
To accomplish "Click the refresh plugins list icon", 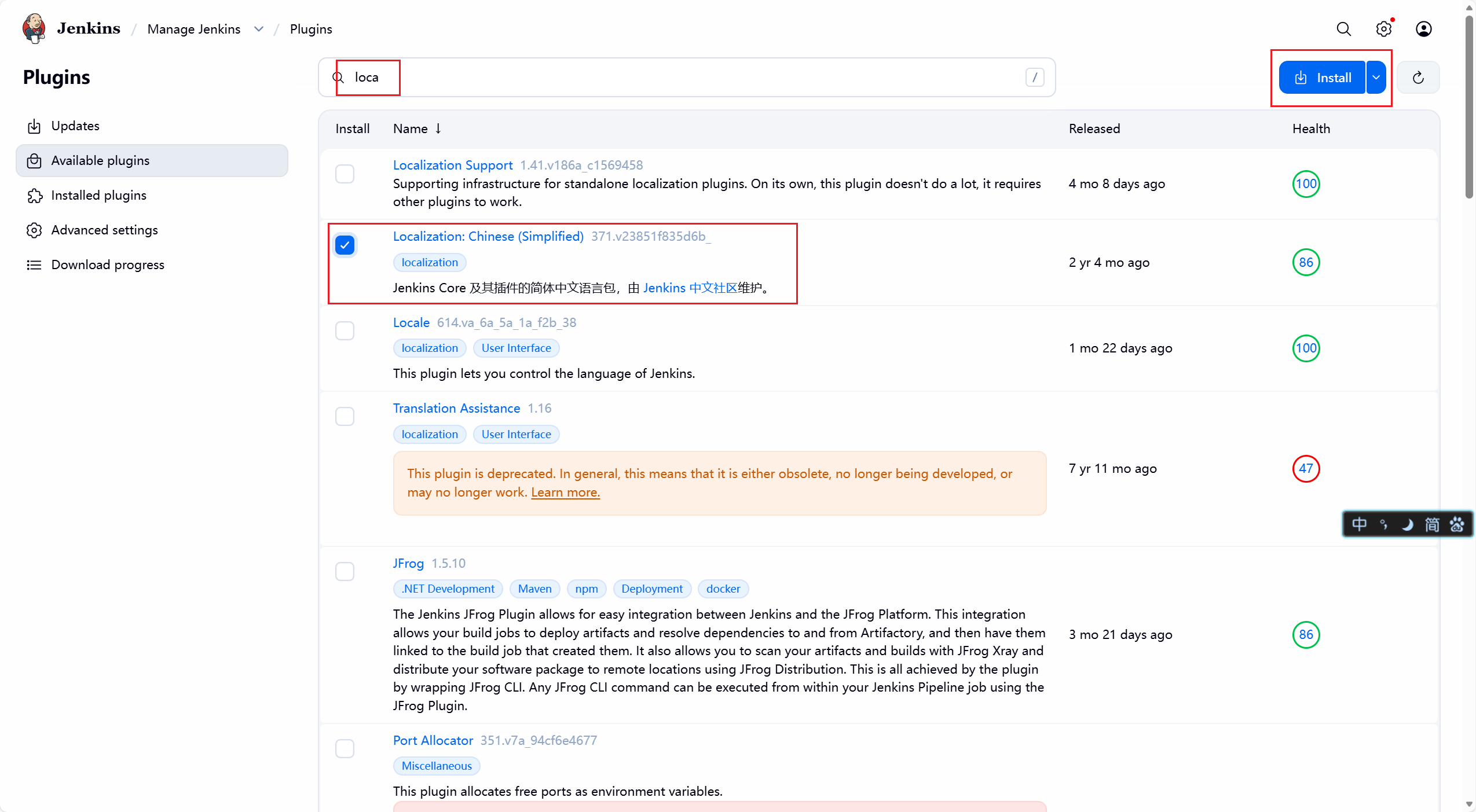I will point(1418,78).
